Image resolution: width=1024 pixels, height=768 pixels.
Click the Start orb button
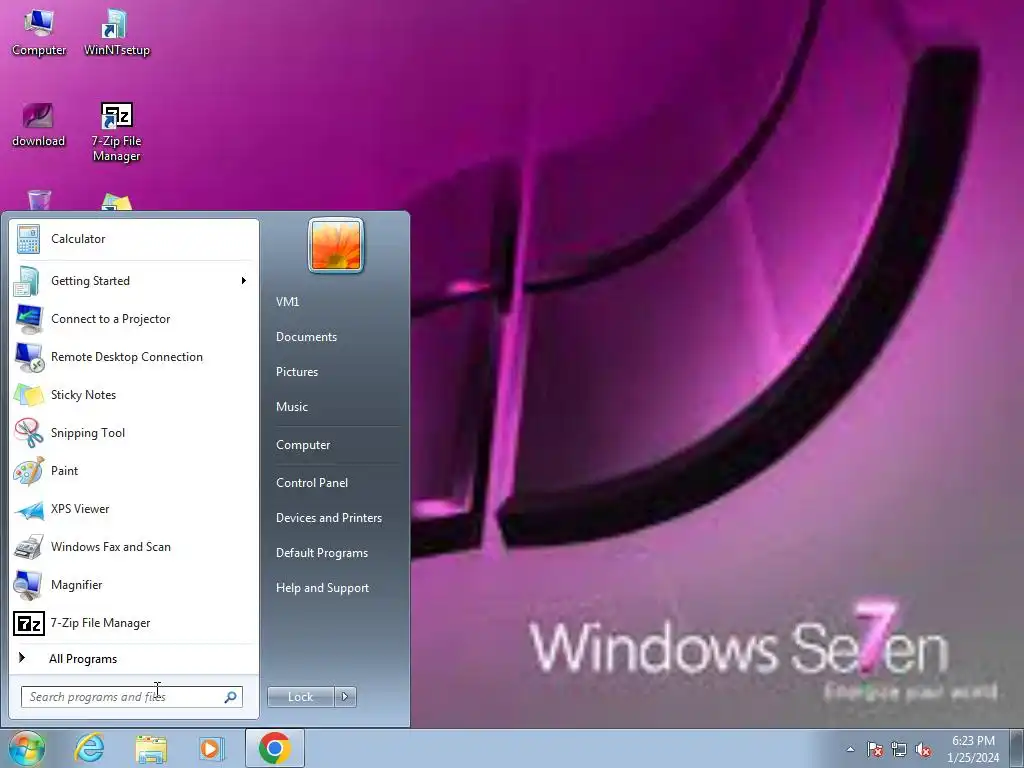tap(27, 748)
